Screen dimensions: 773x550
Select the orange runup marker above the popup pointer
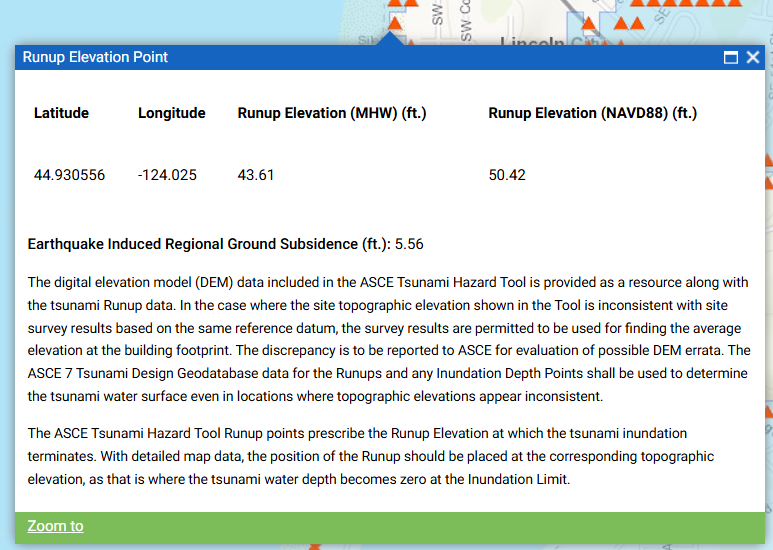point(396,22)
